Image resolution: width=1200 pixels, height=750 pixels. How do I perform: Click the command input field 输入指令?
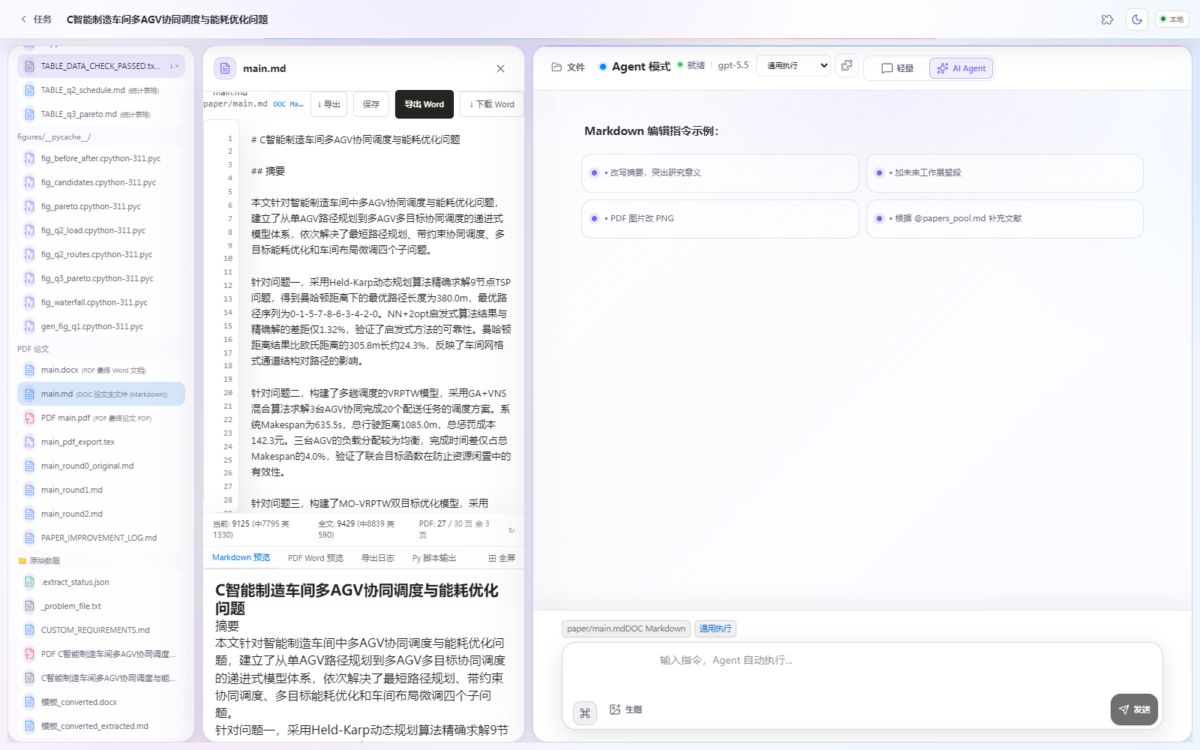[x=862, y=660]
